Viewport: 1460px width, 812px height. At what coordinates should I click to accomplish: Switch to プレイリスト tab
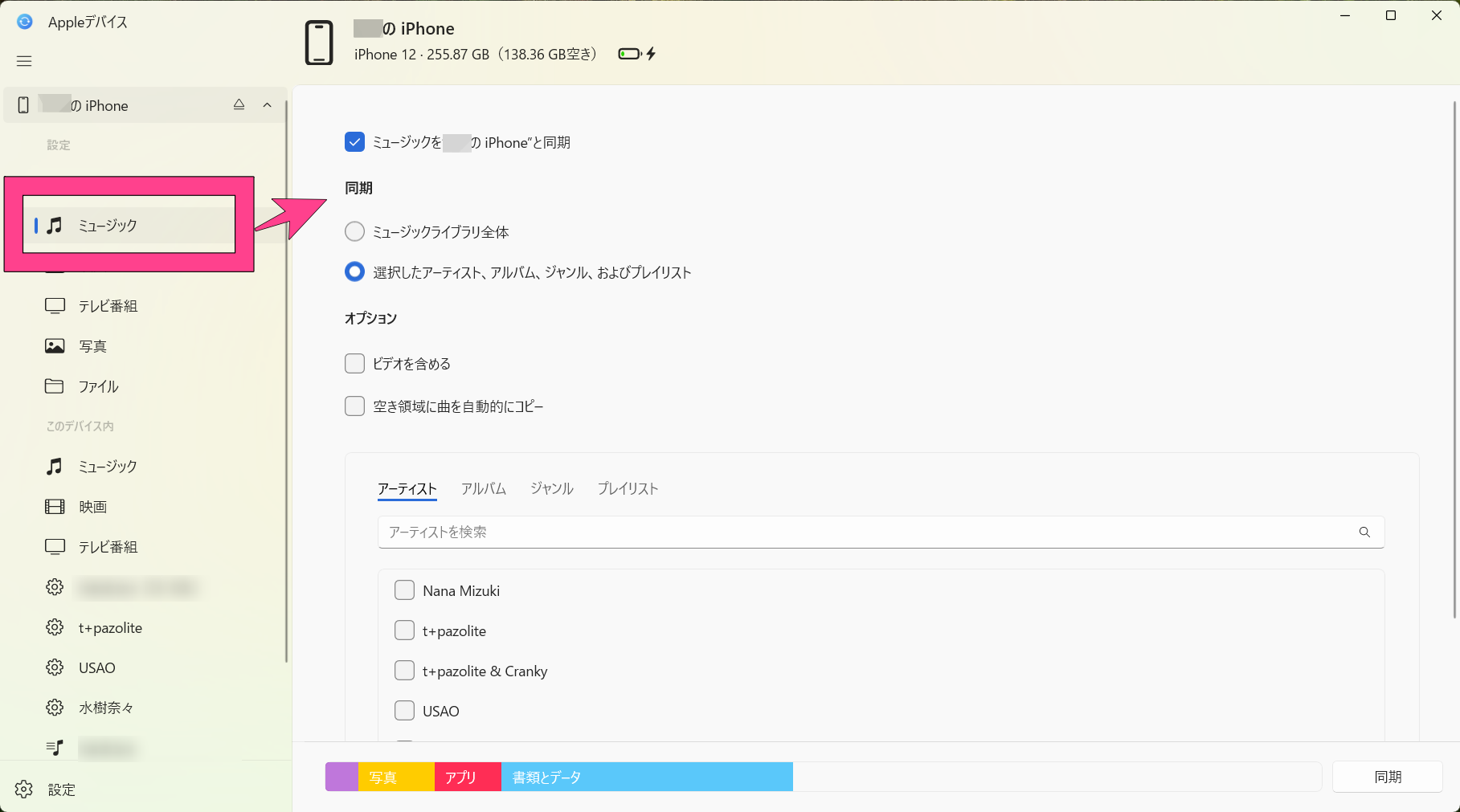pyautogui.click(x=628, y=488)
